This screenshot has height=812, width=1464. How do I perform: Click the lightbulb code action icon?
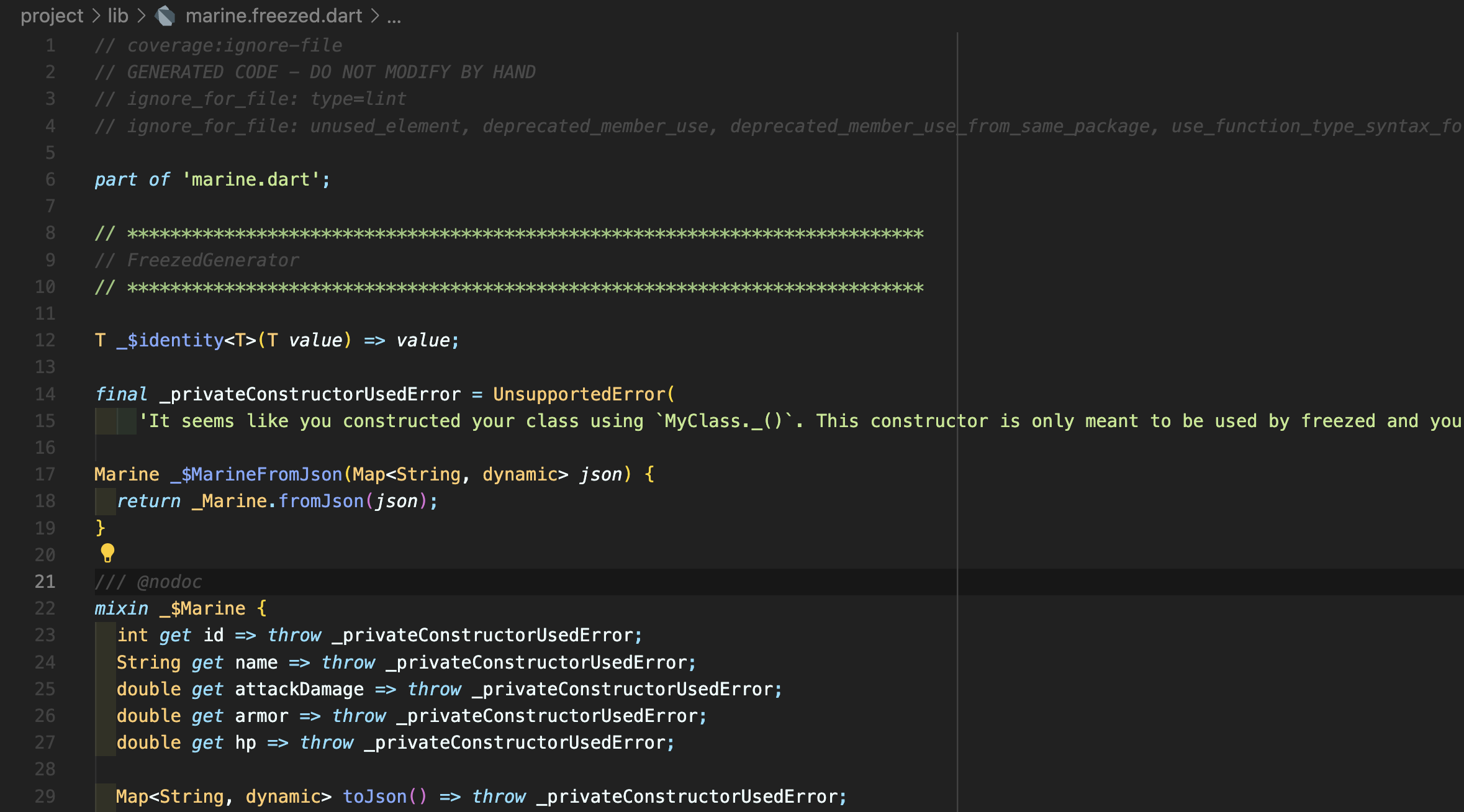coord(107,553)
